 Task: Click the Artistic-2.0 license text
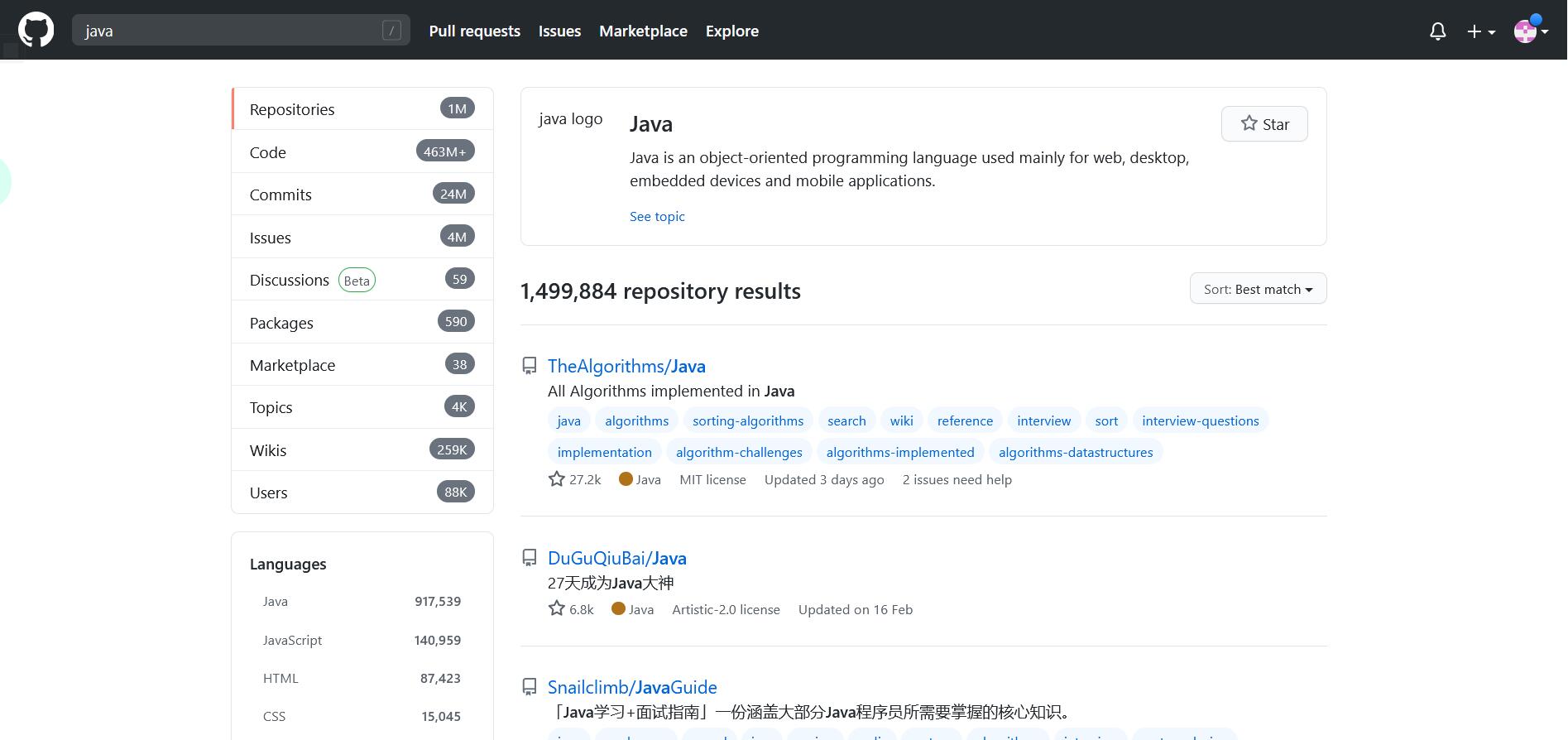[726, 609]
